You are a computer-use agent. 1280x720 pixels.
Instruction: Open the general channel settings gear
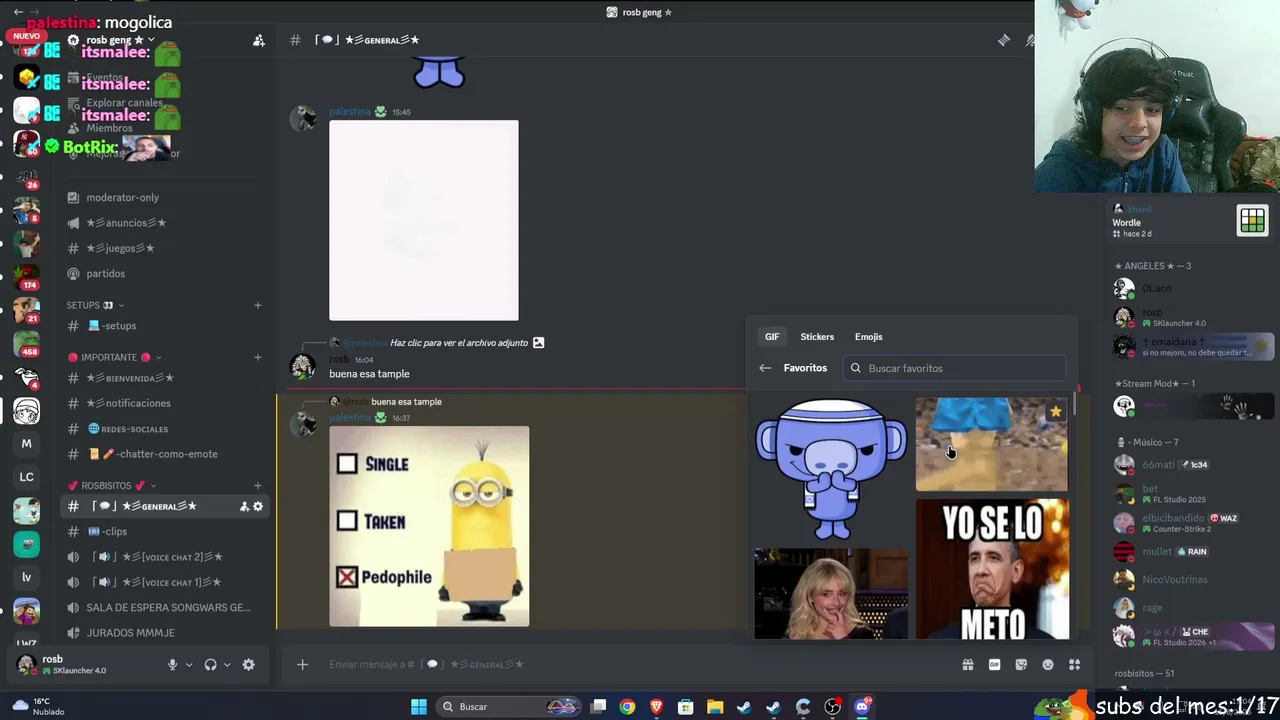point(258,507)
